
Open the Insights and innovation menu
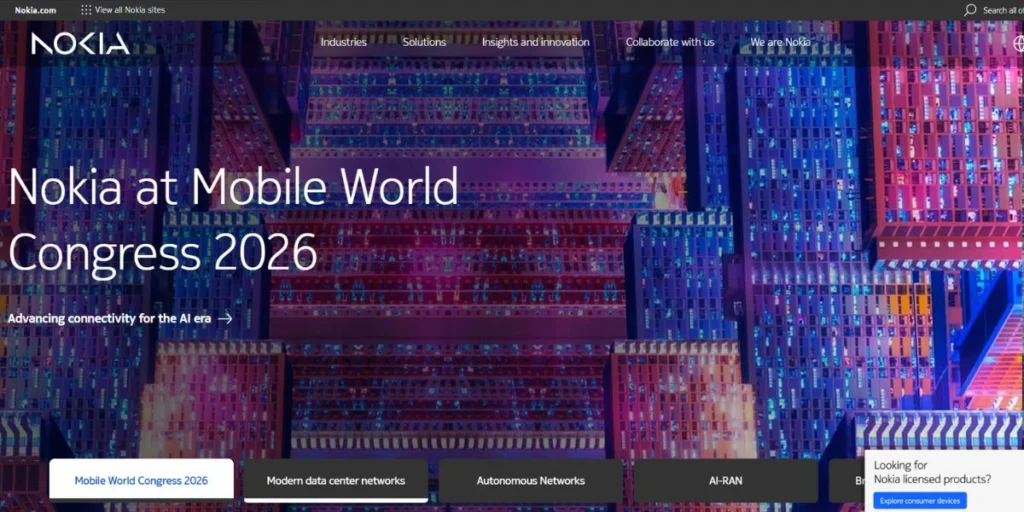[x=536, y=42]
